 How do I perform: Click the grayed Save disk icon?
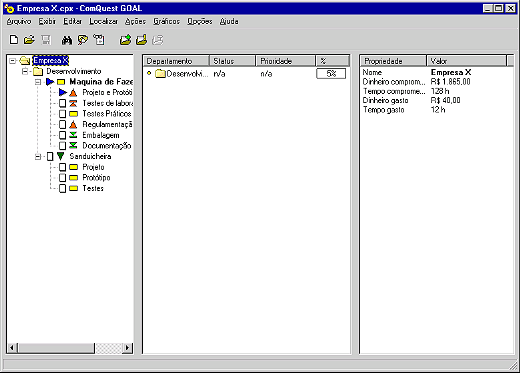tap(46, 40)
